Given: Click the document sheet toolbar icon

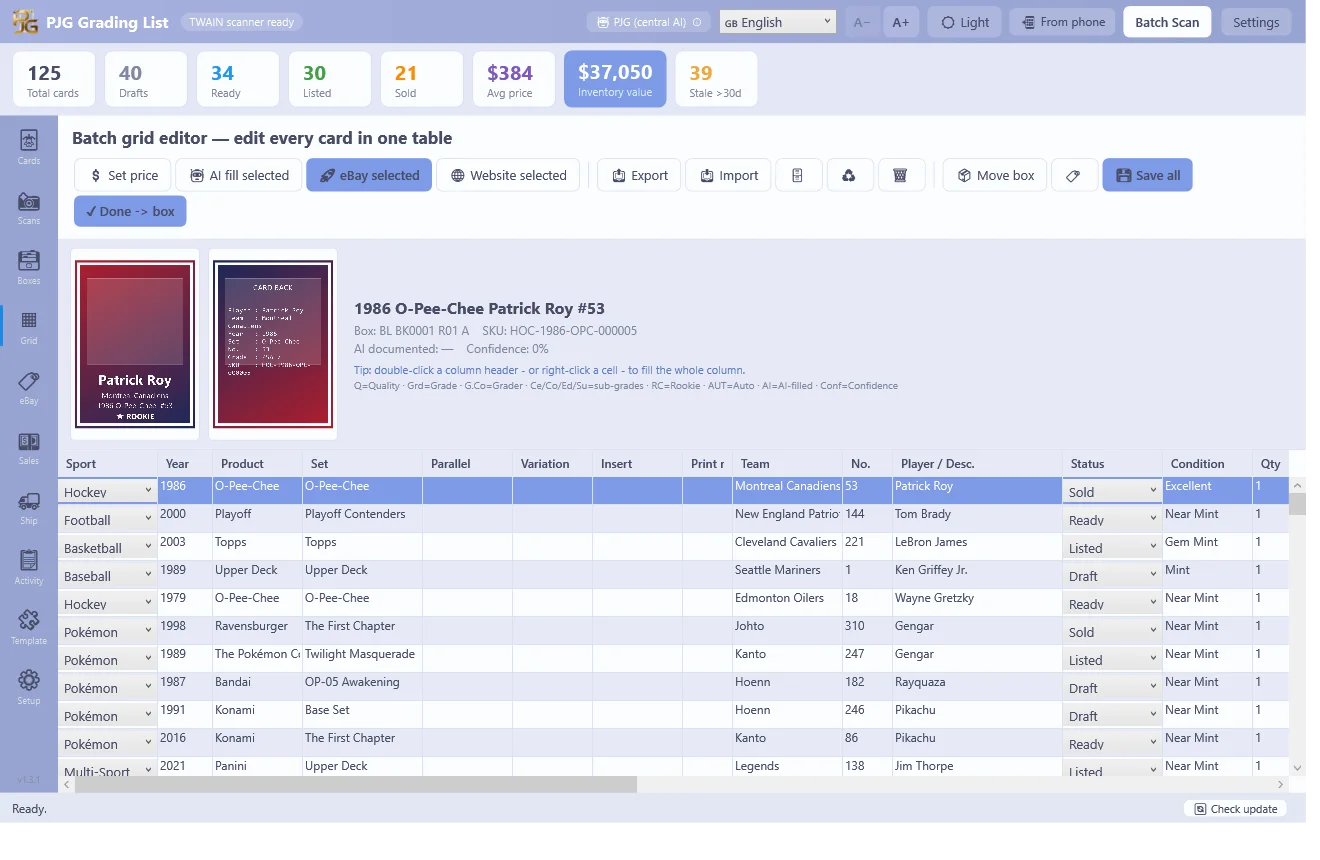Looking at the screenshot, I should [797, 175].
